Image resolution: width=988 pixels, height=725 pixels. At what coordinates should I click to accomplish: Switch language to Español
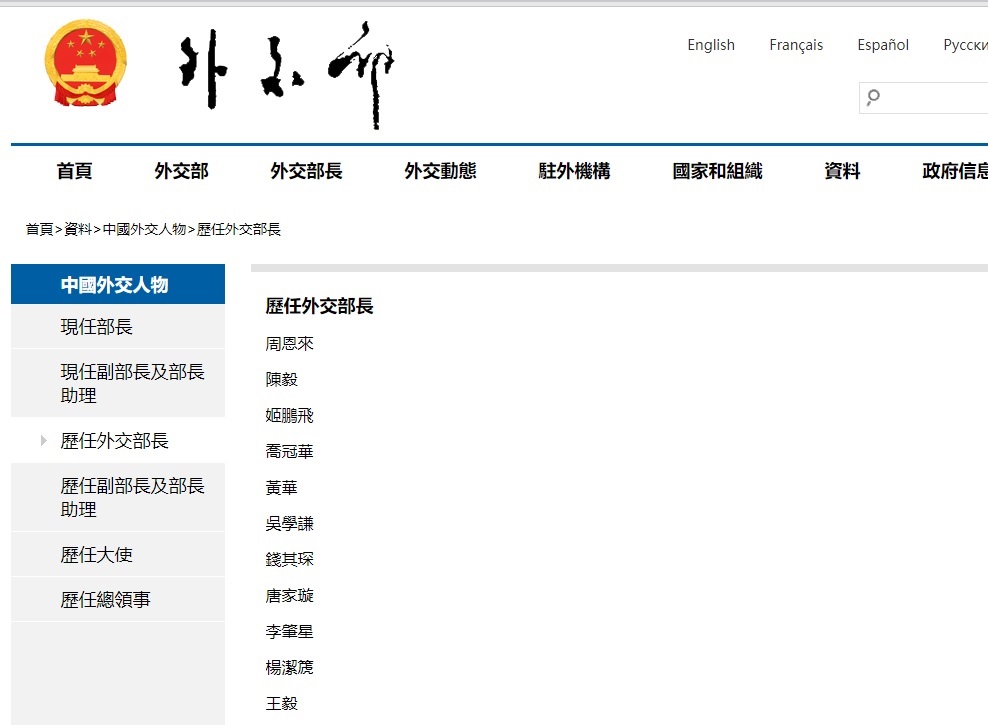[883, 45]
